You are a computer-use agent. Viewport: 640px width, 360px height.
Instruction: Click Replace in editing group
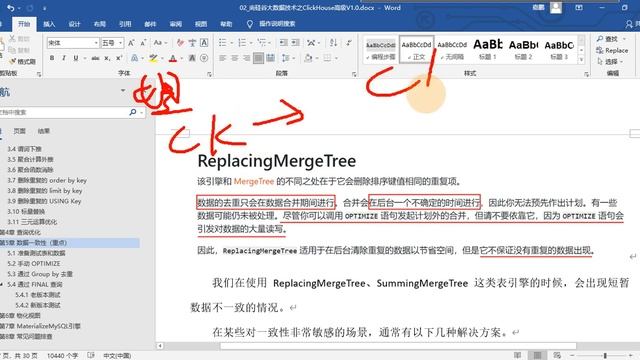tap(612, 50)
